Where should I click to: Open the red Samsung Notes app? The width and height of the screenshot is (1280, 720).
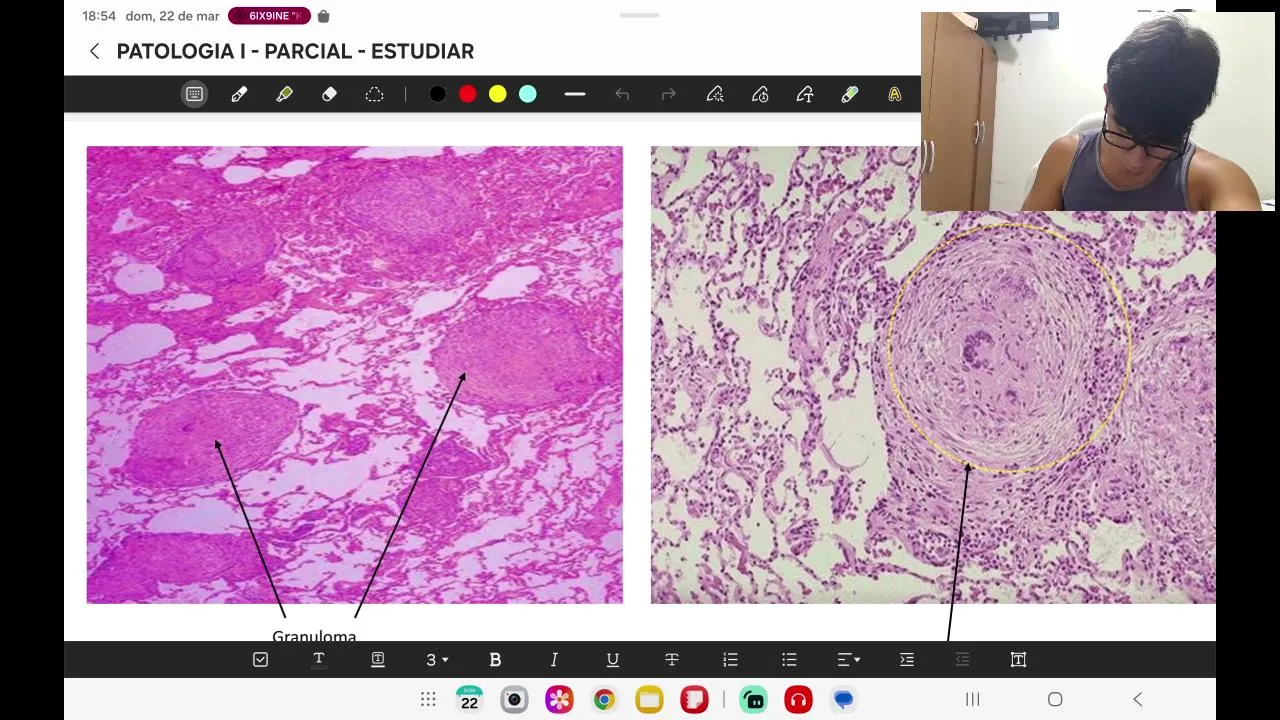click(694, 699)
